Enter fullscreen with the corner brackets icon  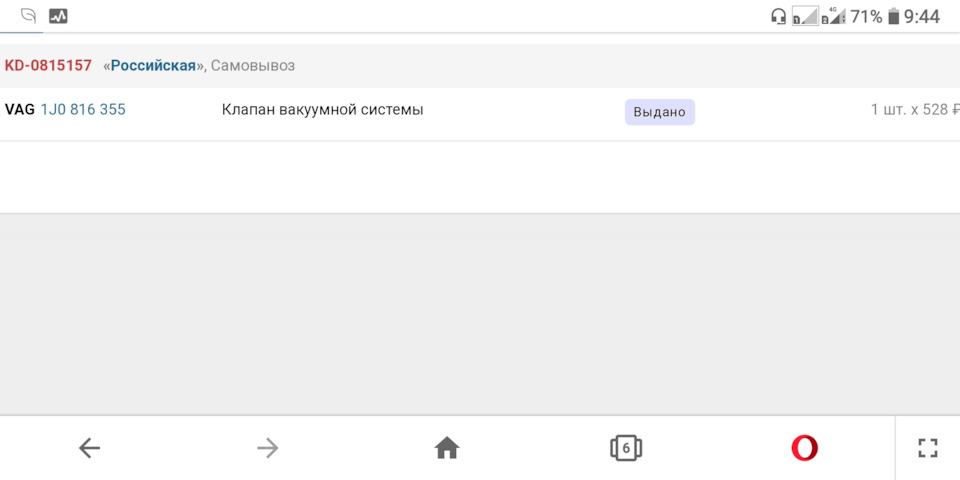pos(928,448)
